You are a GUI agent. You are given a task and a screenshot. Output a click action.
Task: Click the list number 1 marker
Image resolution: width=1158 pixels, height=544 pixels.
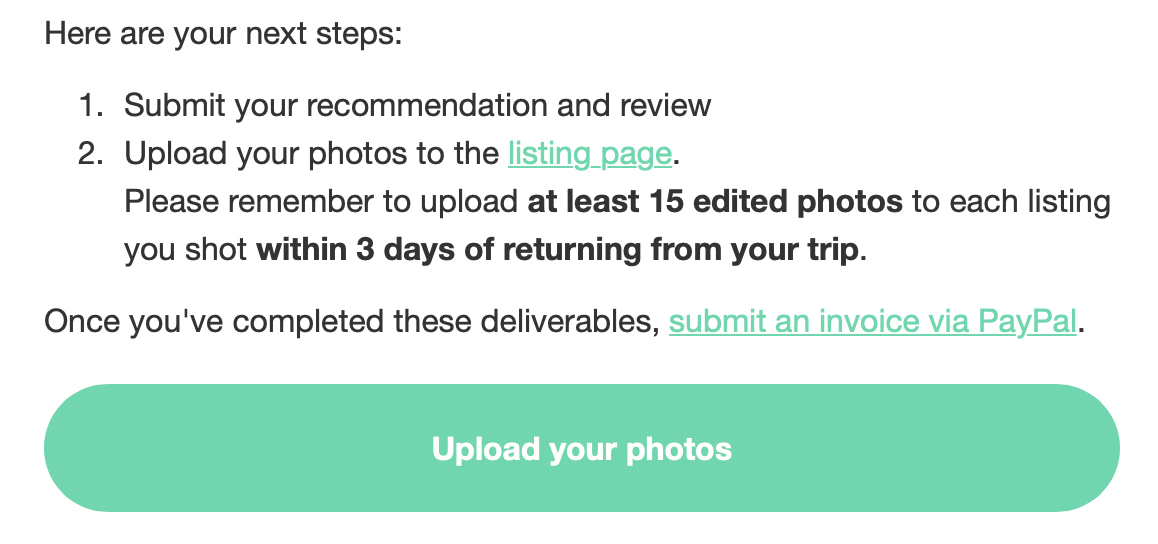(x=90, y=106)
